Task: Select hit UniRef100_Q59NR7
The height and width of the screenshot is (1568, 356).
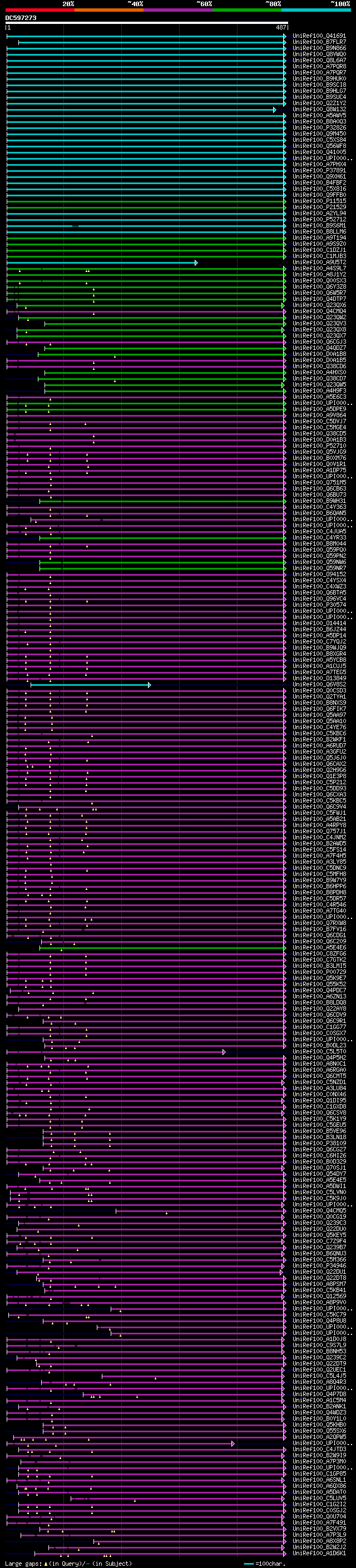Action: 319,568
